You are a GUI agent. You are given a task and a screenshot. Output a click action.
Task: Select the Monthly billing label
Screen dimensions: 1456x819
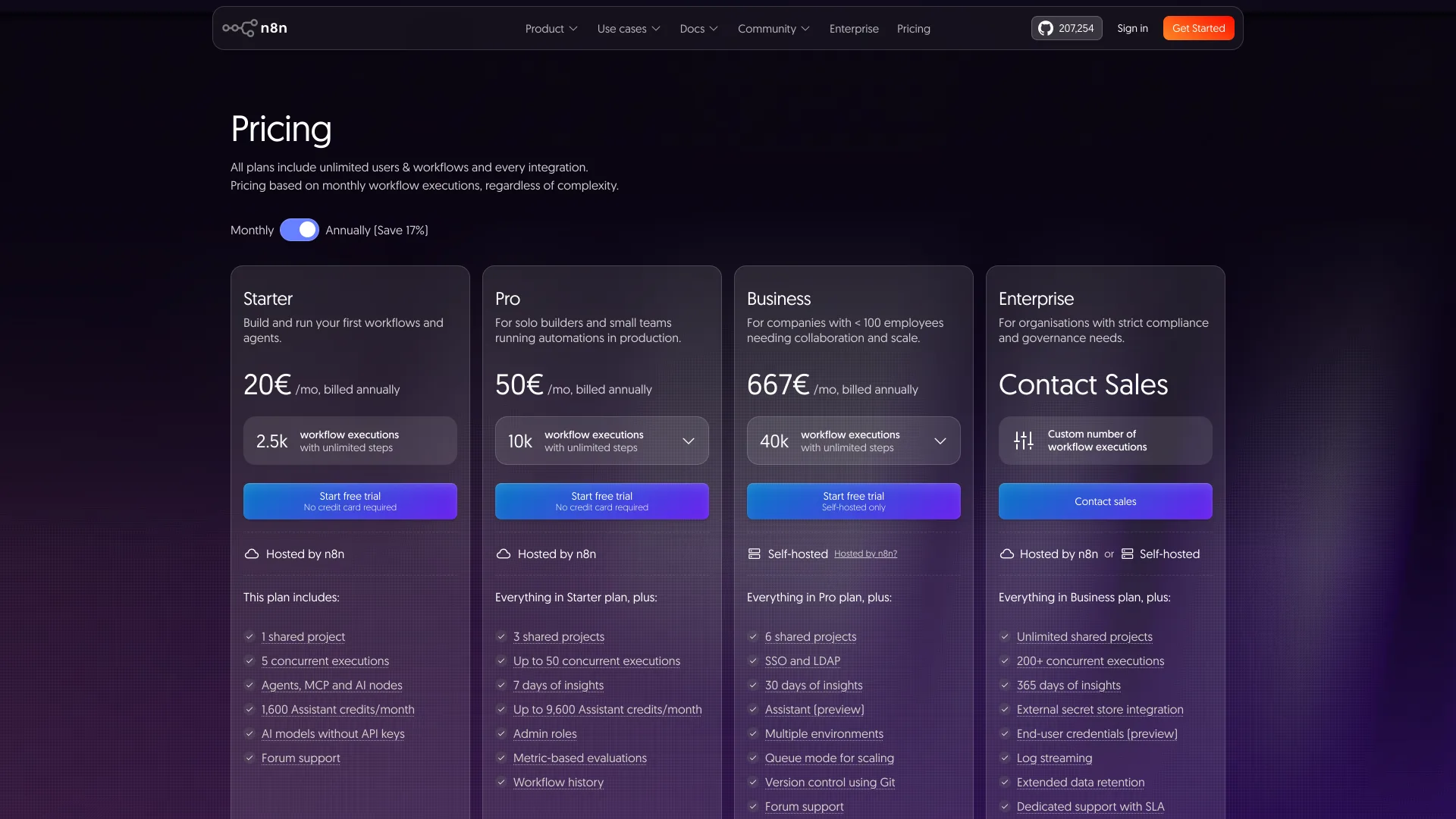(x=252, y=231)
